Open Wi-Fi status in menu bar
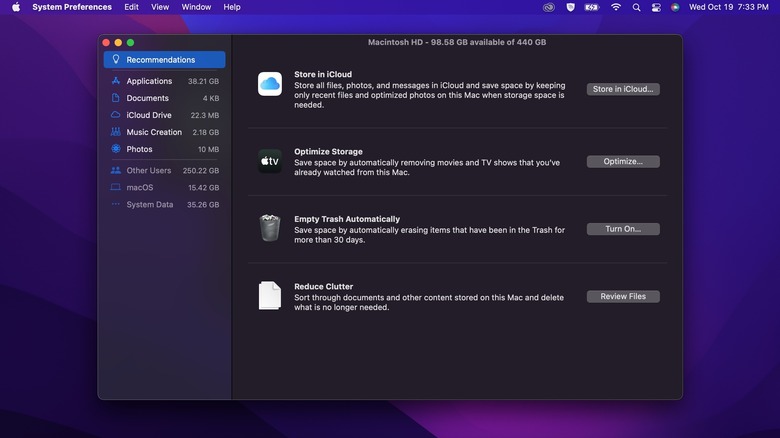The image size is (780, 438). (x=616, y=7)
